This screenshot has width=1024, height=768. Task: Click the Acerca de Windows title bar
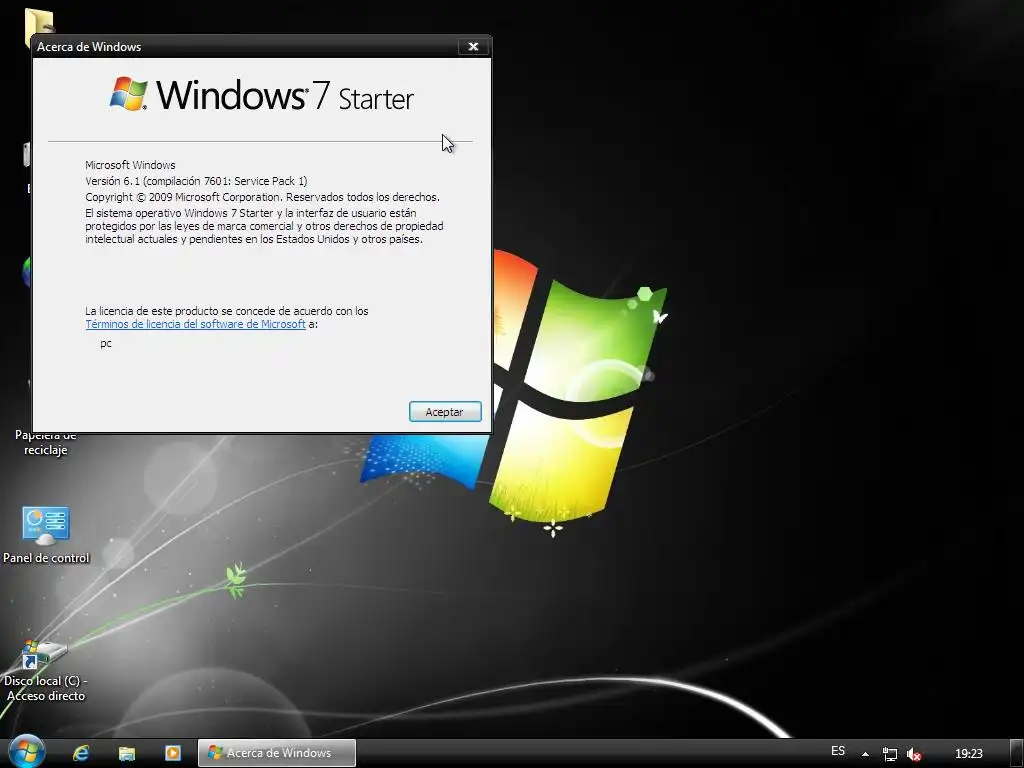click(x=245, y=46)
